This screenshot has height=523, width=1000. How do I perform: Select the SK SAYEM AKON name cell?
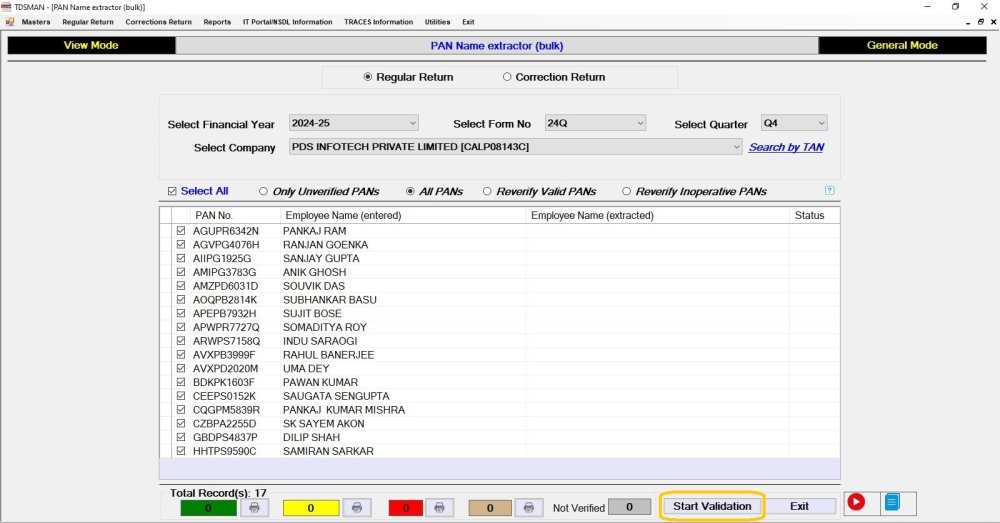(x=403, y=423)
